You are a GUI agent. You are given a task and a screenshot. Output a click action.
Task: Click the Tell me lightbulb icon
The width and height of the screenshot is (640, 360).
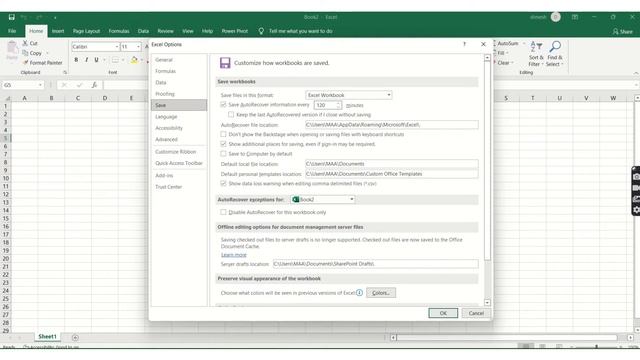[x=261, y=31]
